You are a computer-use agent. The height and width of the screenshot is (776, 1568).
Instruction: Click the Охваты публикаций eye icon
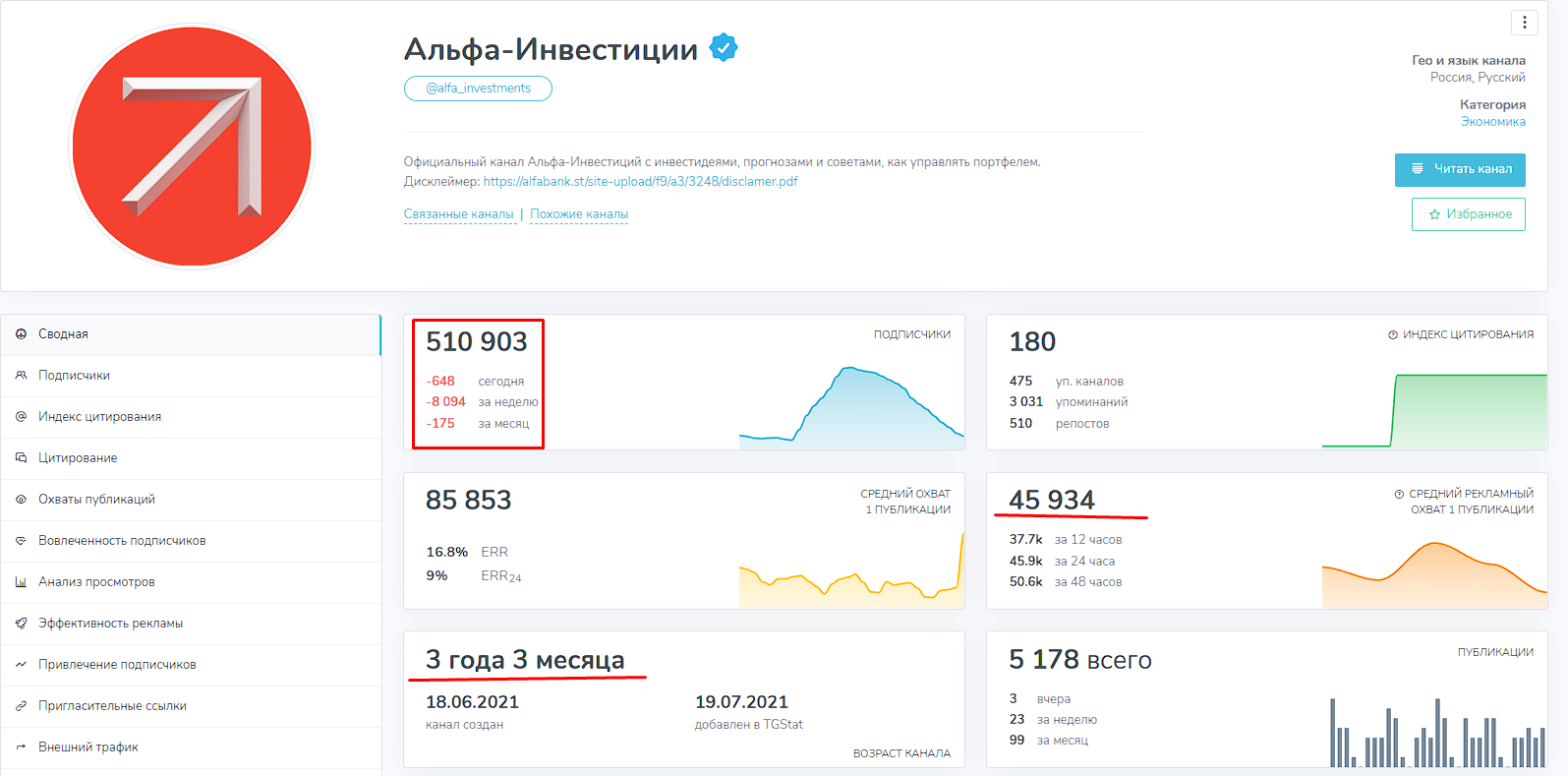21,500
